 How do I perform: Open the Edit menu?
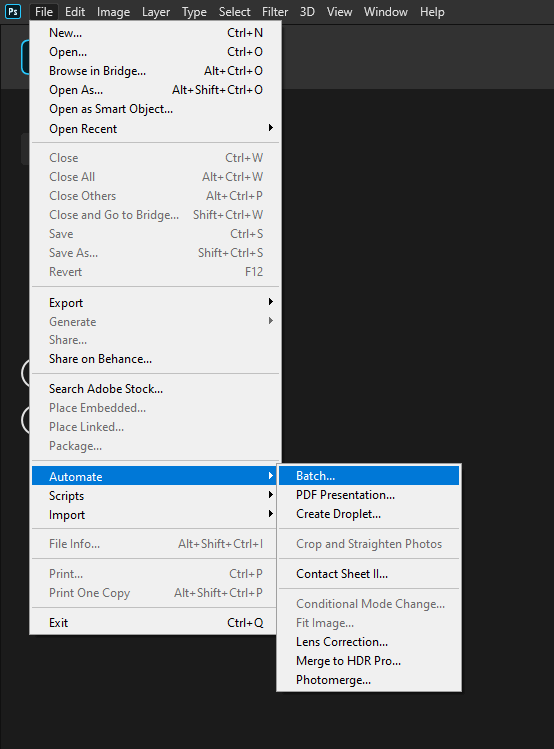(75, 12)
